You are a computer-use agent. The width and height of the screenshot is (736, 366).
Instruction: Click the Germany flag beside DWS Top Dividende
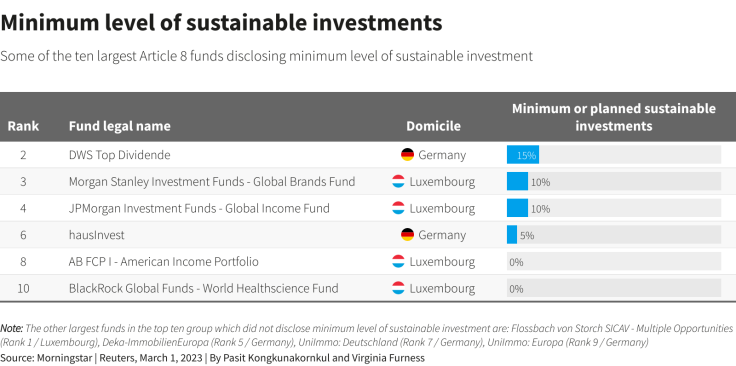407,155
